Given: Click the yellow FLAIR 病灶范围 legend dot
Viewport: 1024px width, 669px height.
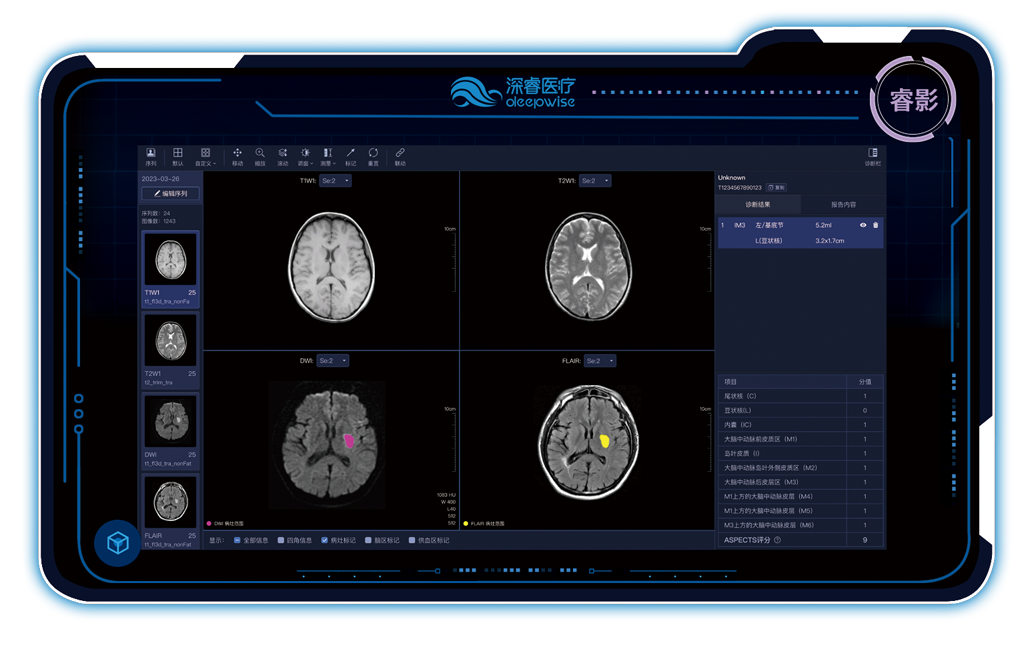Looking at the screenshot, I should [466, 523].
